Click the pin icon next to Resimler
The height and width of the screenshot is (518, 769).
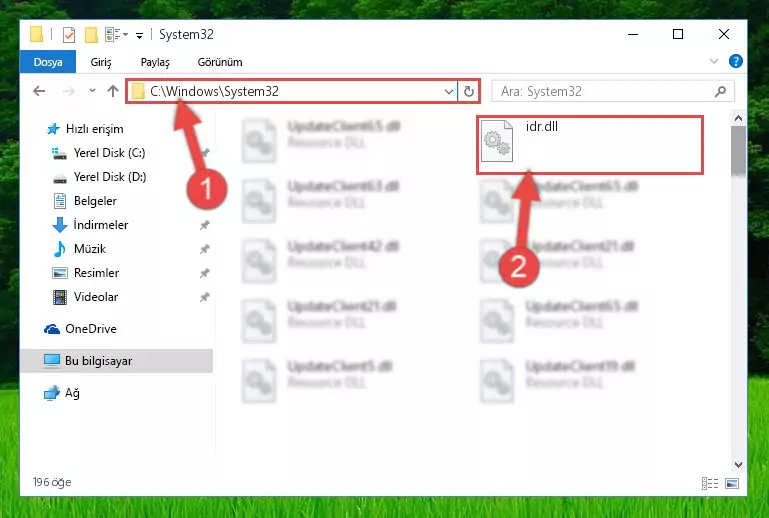205,273
